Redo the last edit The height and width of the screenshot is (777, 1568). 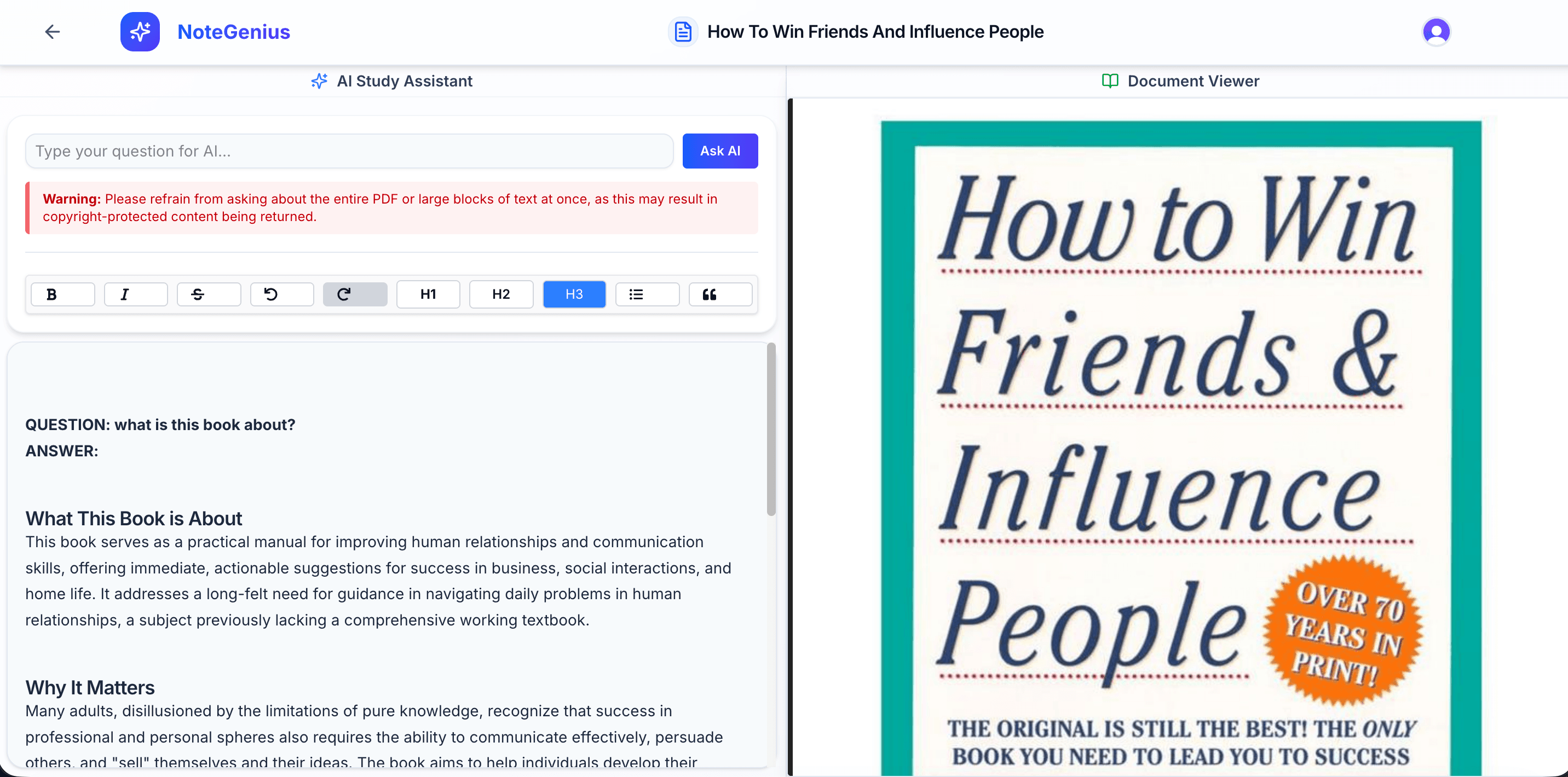(x=355, y=294)
